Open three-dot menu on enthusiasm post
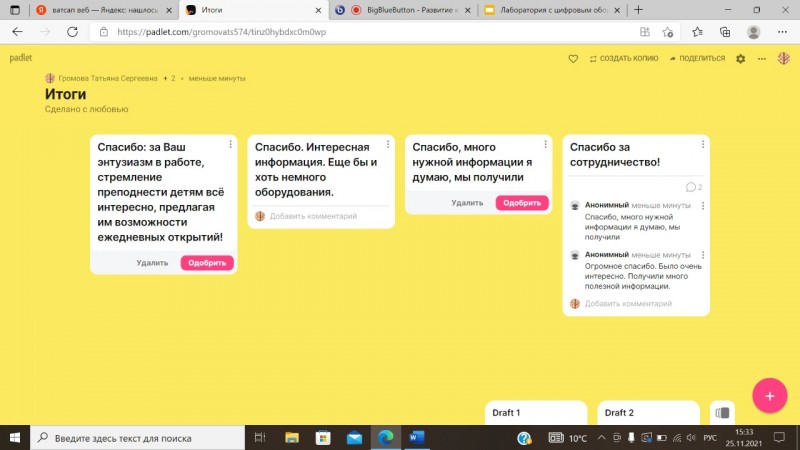This screenshot has height=450, width=800. (x=231, y=145)
